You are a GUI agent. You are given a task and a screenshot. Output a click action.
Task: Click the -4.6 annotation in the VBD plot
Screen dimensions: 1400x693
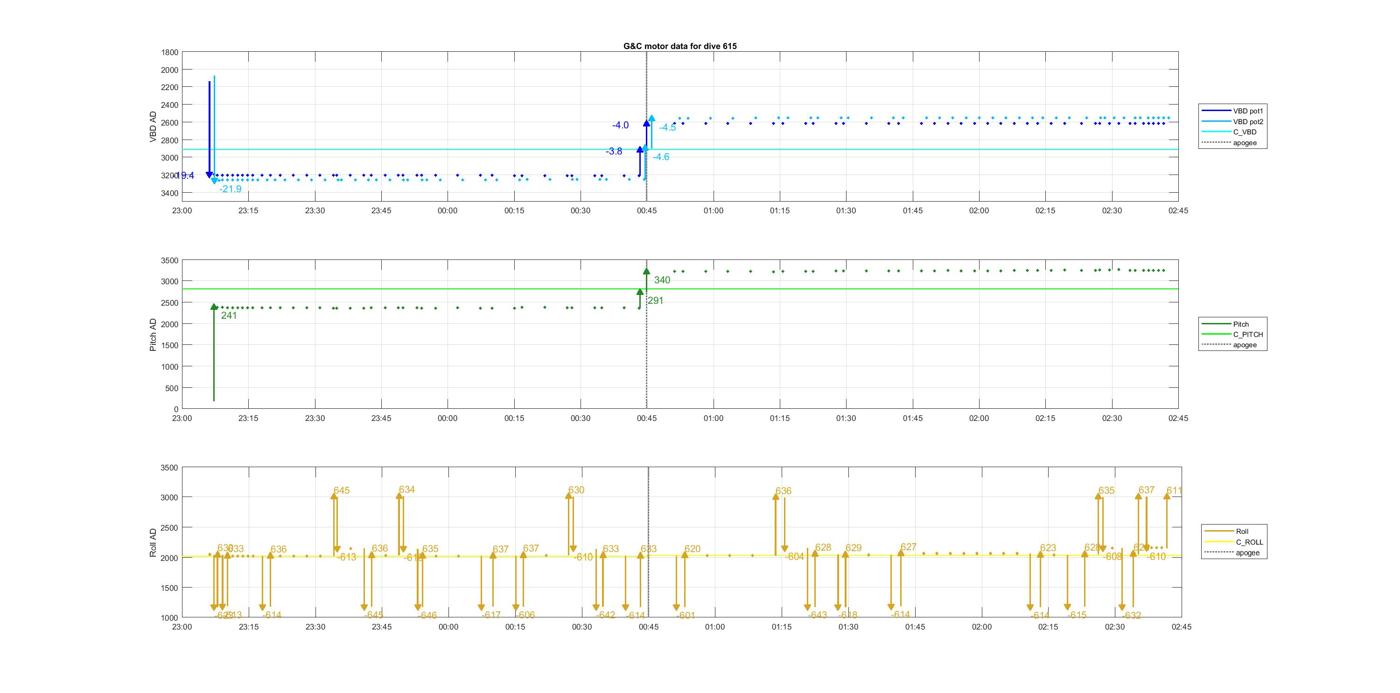coord(661,157)
